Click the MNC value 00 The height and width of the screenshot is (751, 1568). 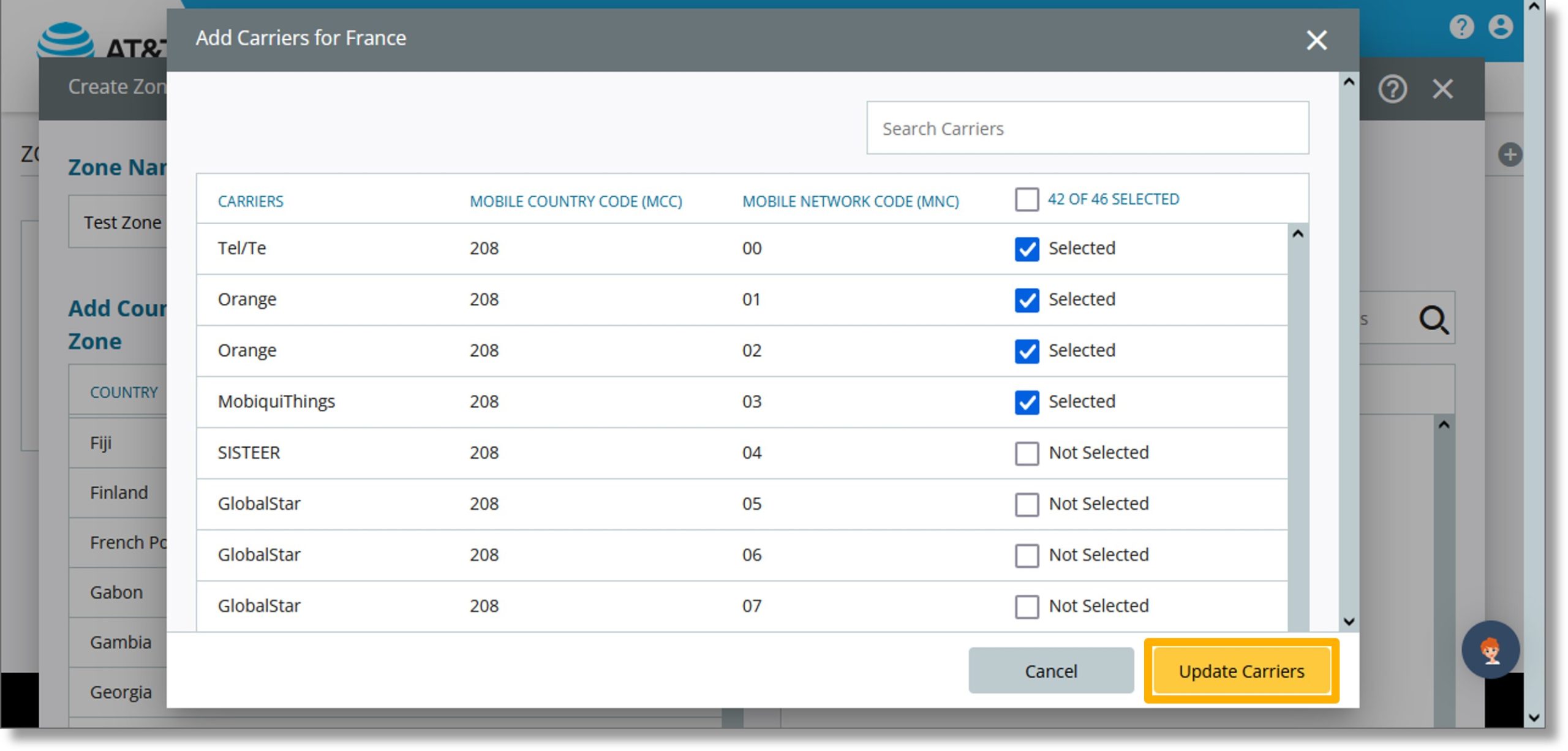(x=752, y=248)
